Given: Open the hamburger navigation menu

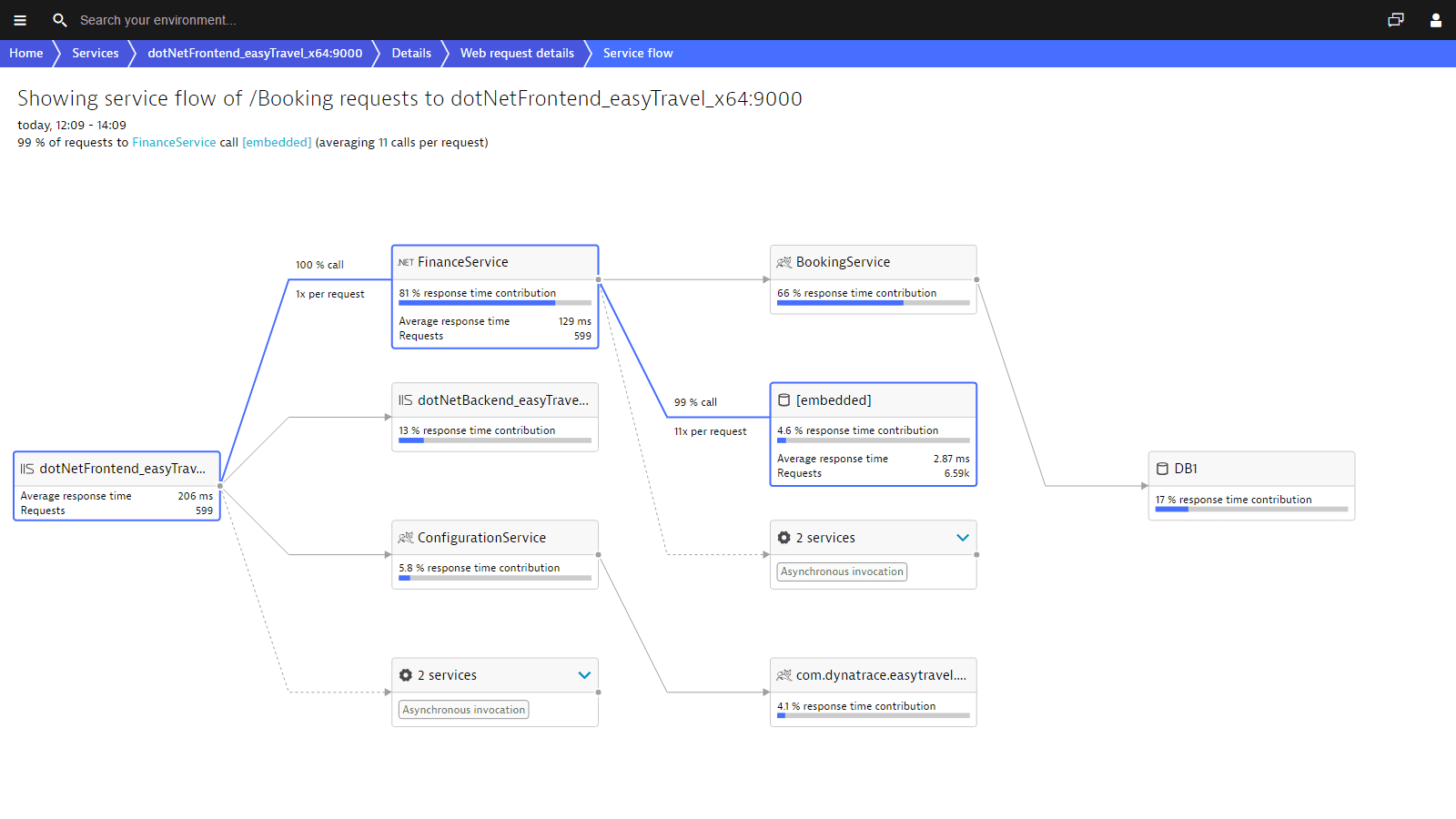Looking at the screenshot, I should click(20, 20).
